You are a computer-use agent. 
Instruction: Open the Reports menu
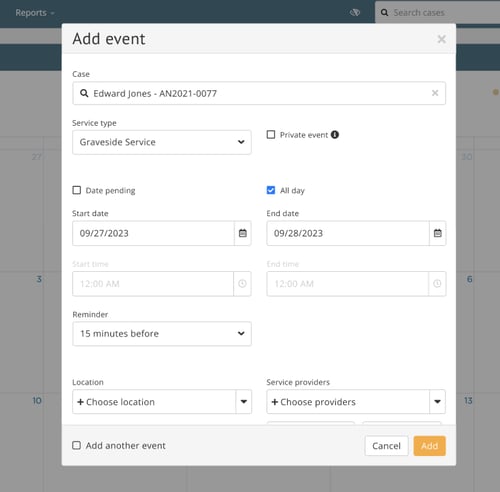click(x=35, y=13)
